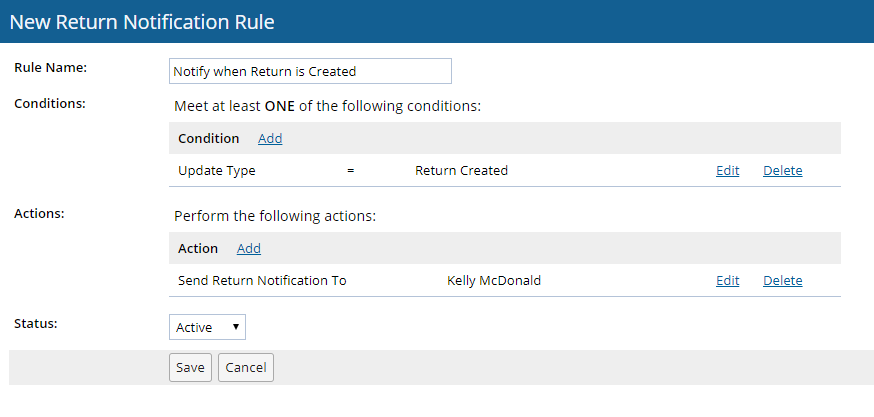
Task: Edit the Update Type condition
Action: point(727,171)
